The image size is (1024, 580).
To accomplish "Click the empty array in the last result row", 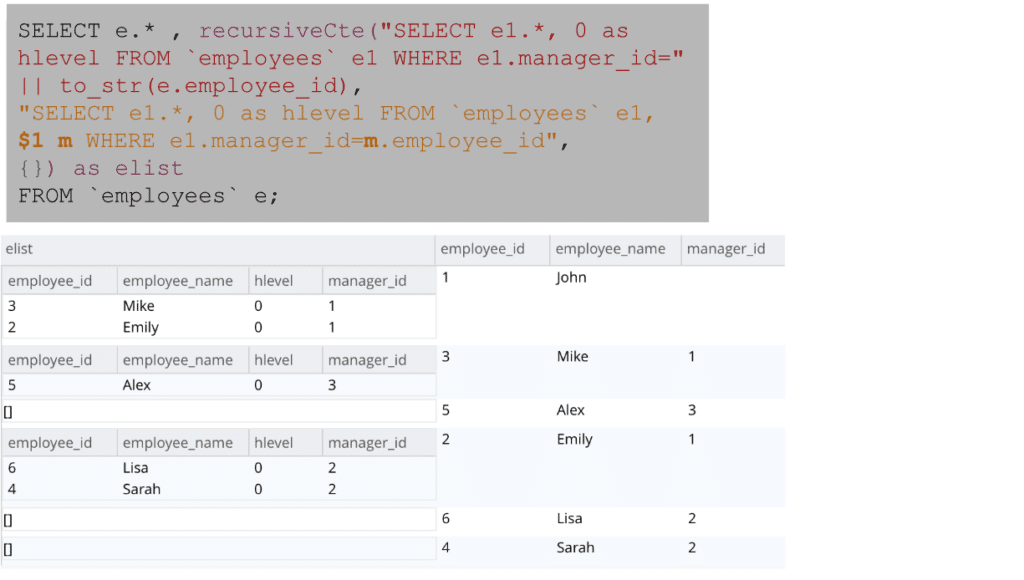I will pos(8,549).
